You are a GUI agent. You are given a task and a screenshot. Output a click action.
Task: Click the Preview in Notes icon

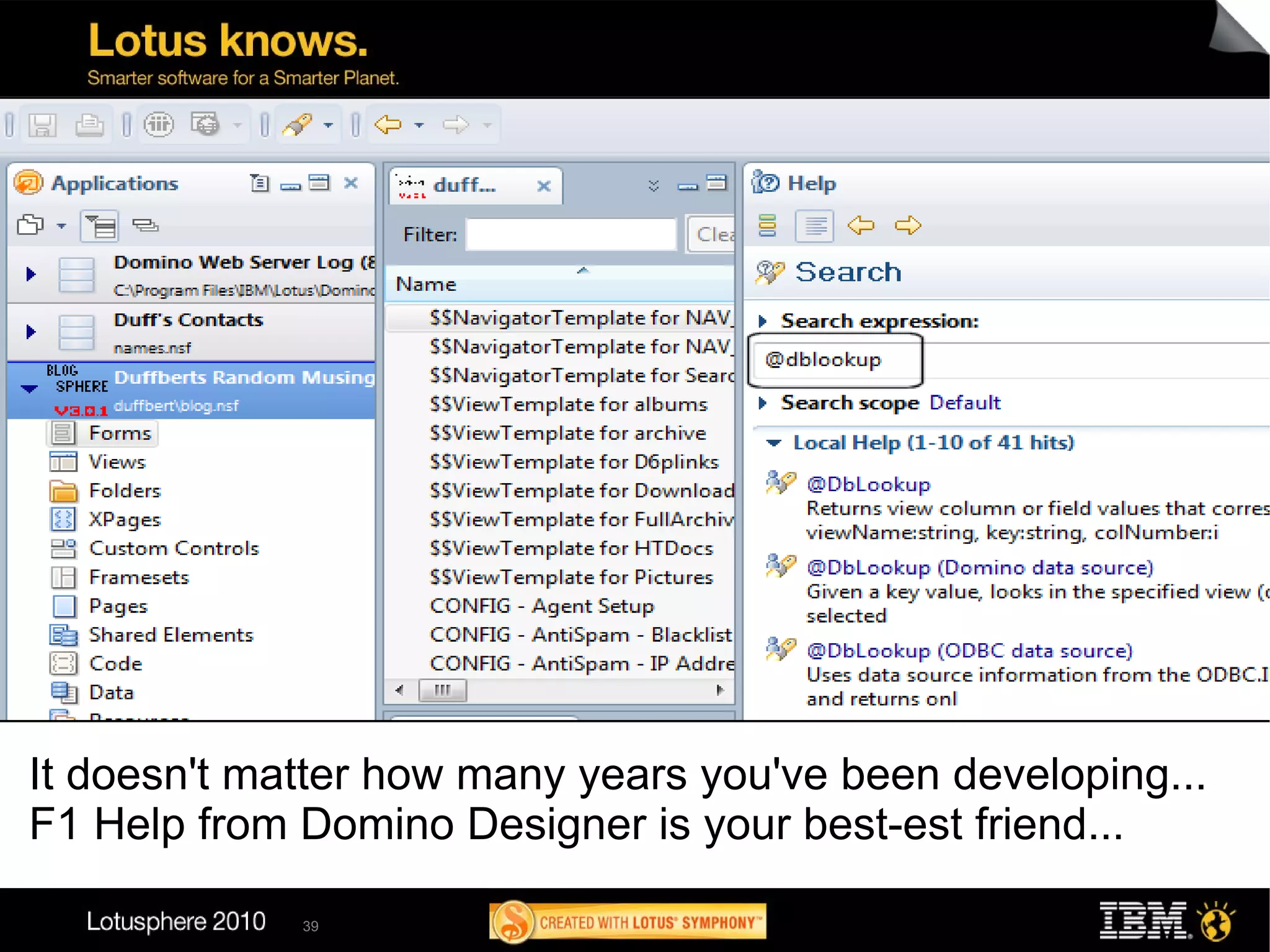click(159, 125)
